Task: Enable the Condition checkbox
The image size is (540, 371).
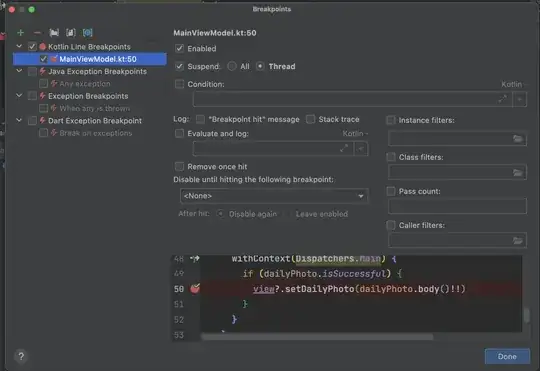Action: click(x=179, y=84)
